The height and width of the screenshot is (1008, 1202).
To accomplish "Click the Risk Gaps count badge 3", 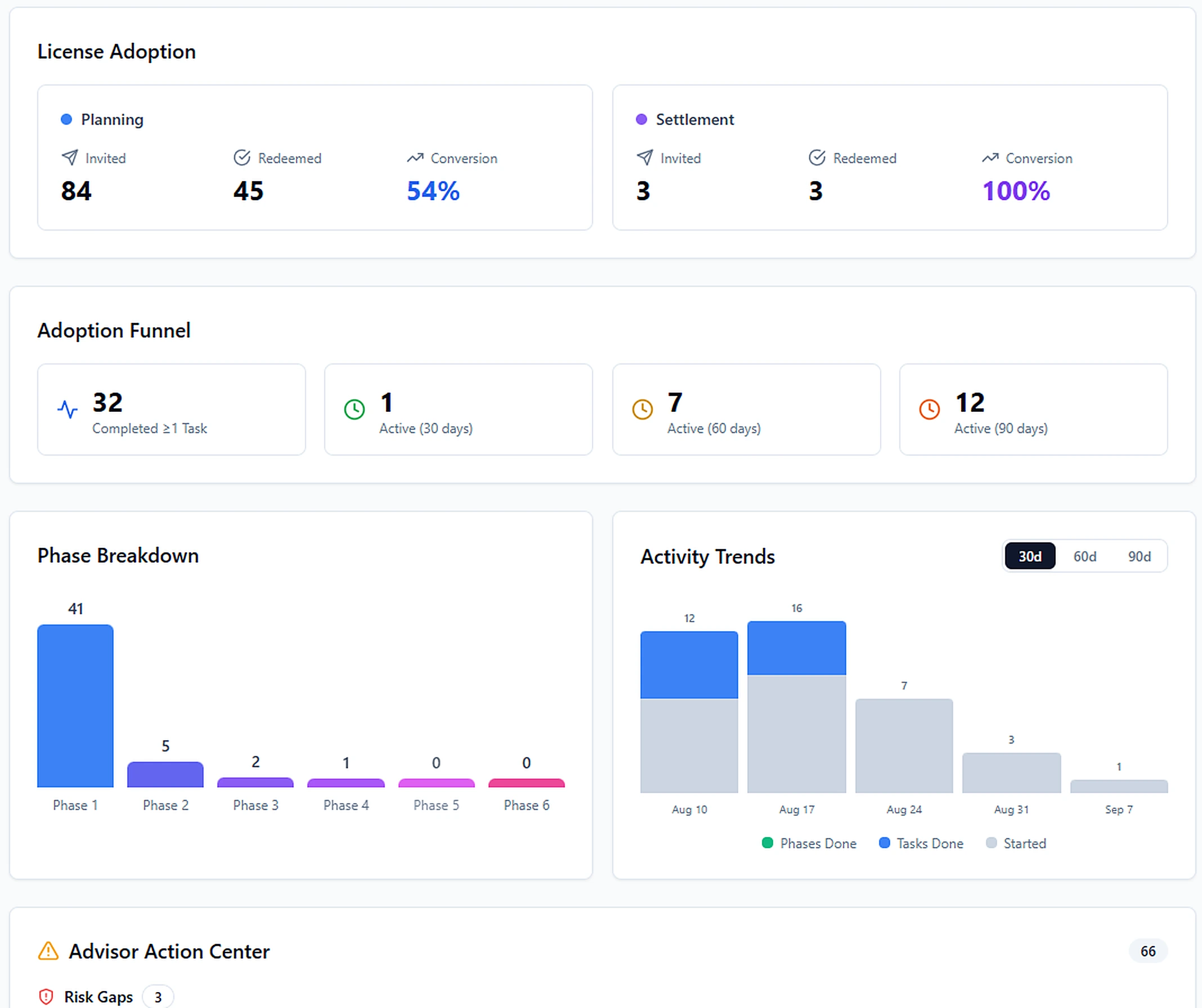I will point(158,997).
